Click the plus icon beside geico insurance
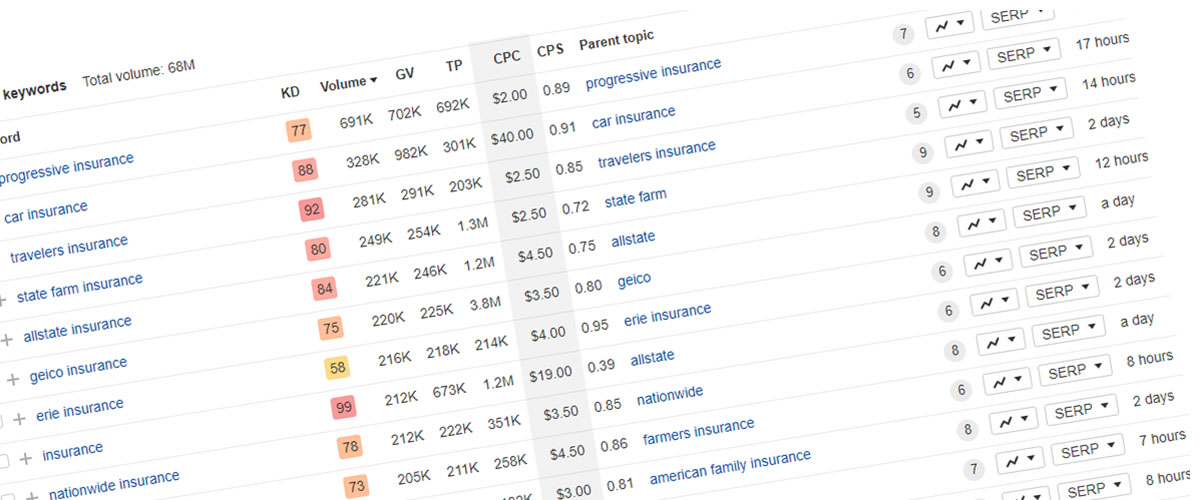Viewport: 1200px width, 500px height. 13,379
